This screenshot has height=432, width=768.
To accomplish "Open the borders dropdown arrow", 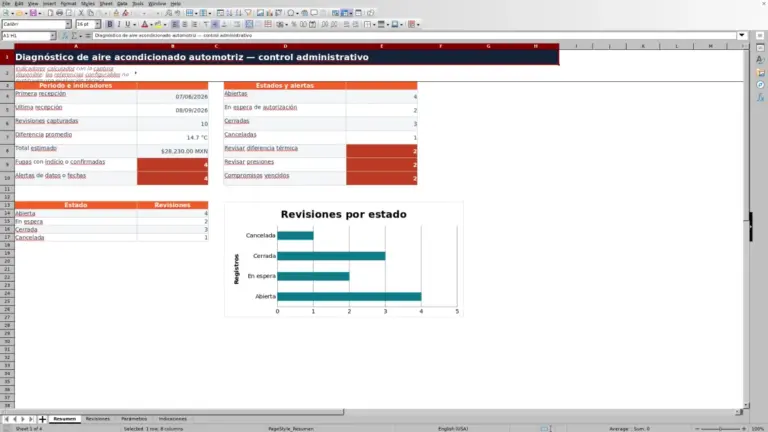I will point(374,24).
